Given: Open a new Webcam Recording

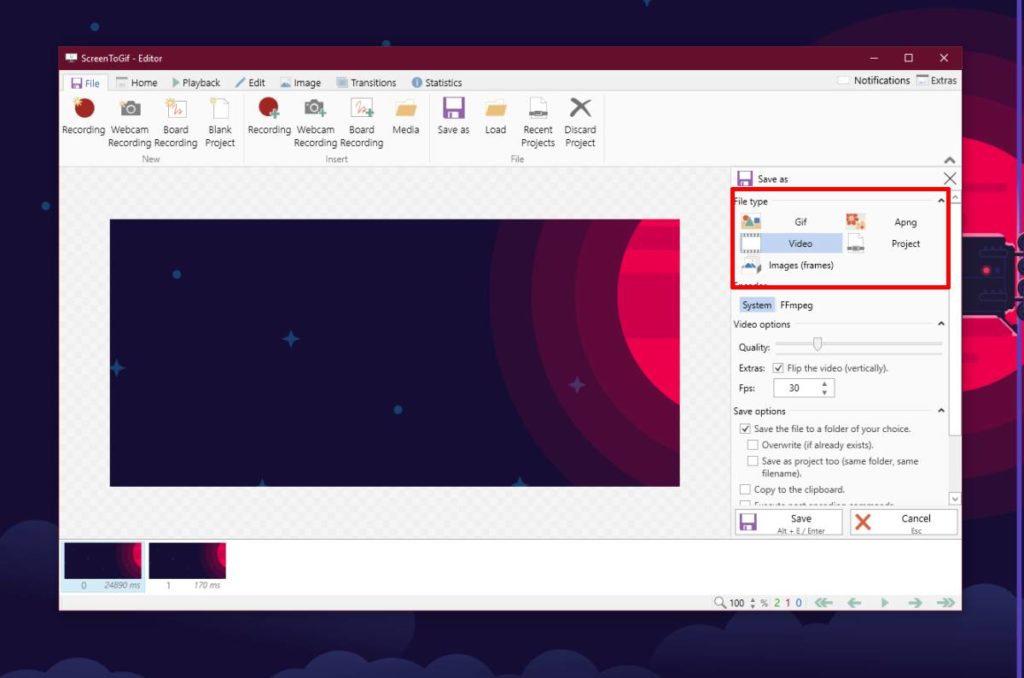Looking at the screenshot, I should coord(129,120).
